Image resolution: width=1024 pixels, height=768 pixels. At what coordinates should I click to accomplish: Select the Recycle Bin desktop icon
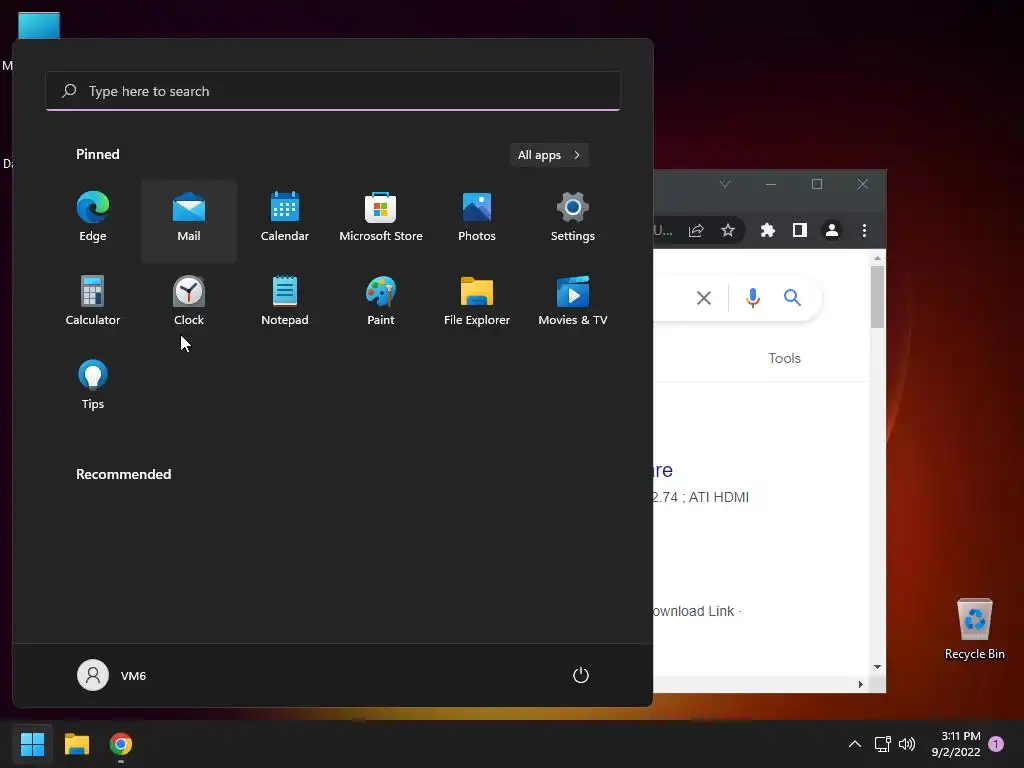(x=974, y=629)
